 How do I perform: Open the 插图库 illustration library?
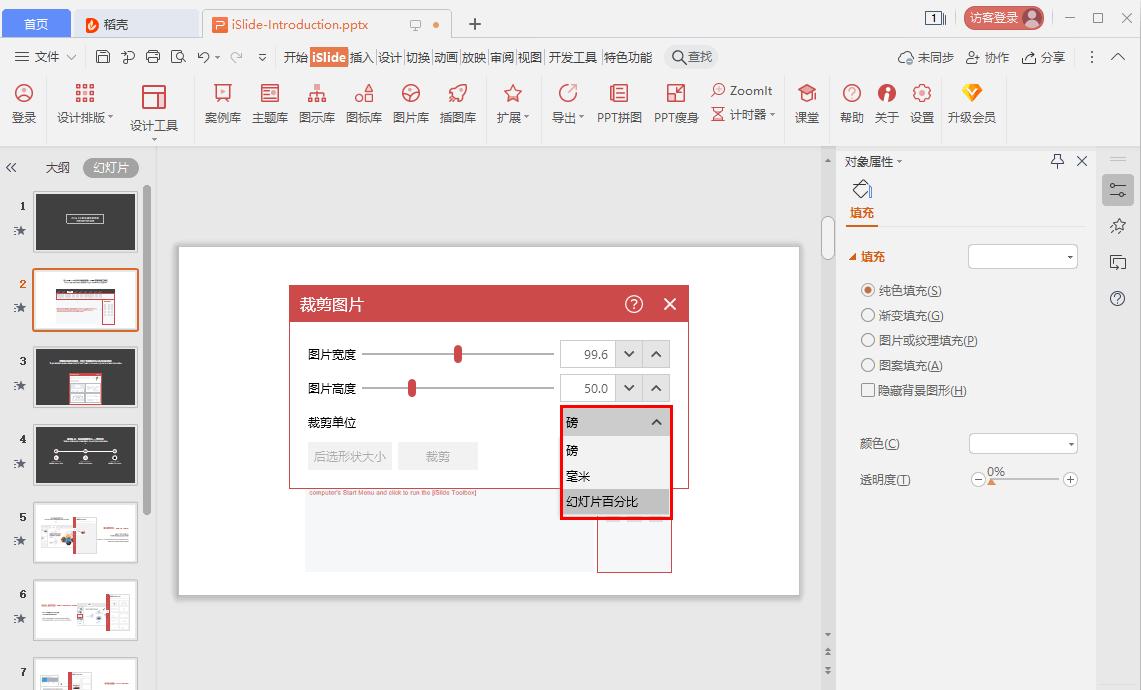click(458, 103)
